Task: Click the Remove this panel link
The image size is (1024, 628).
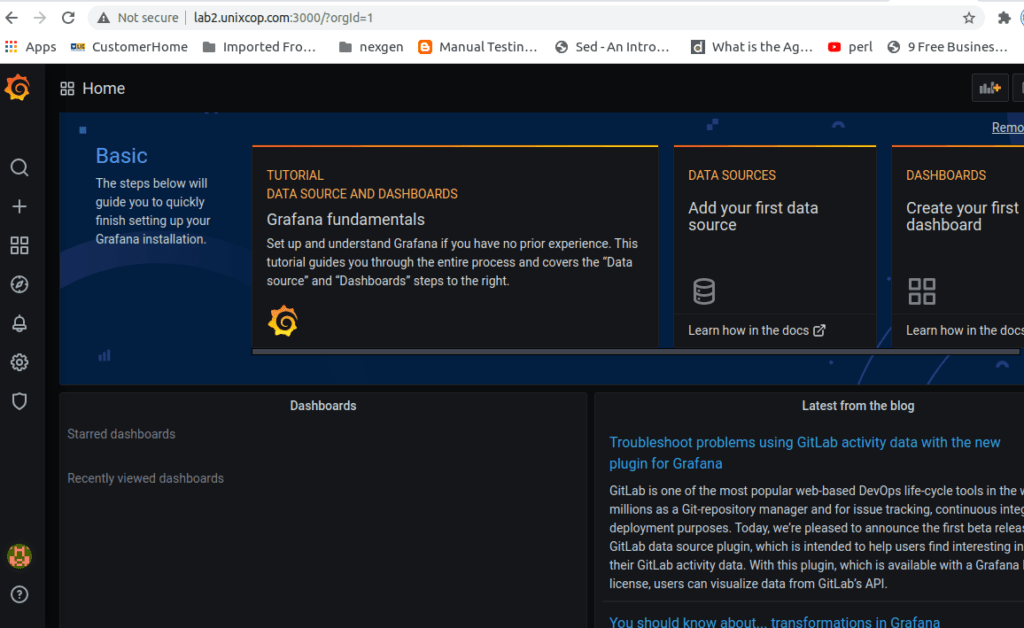Action: (1008, 128)
